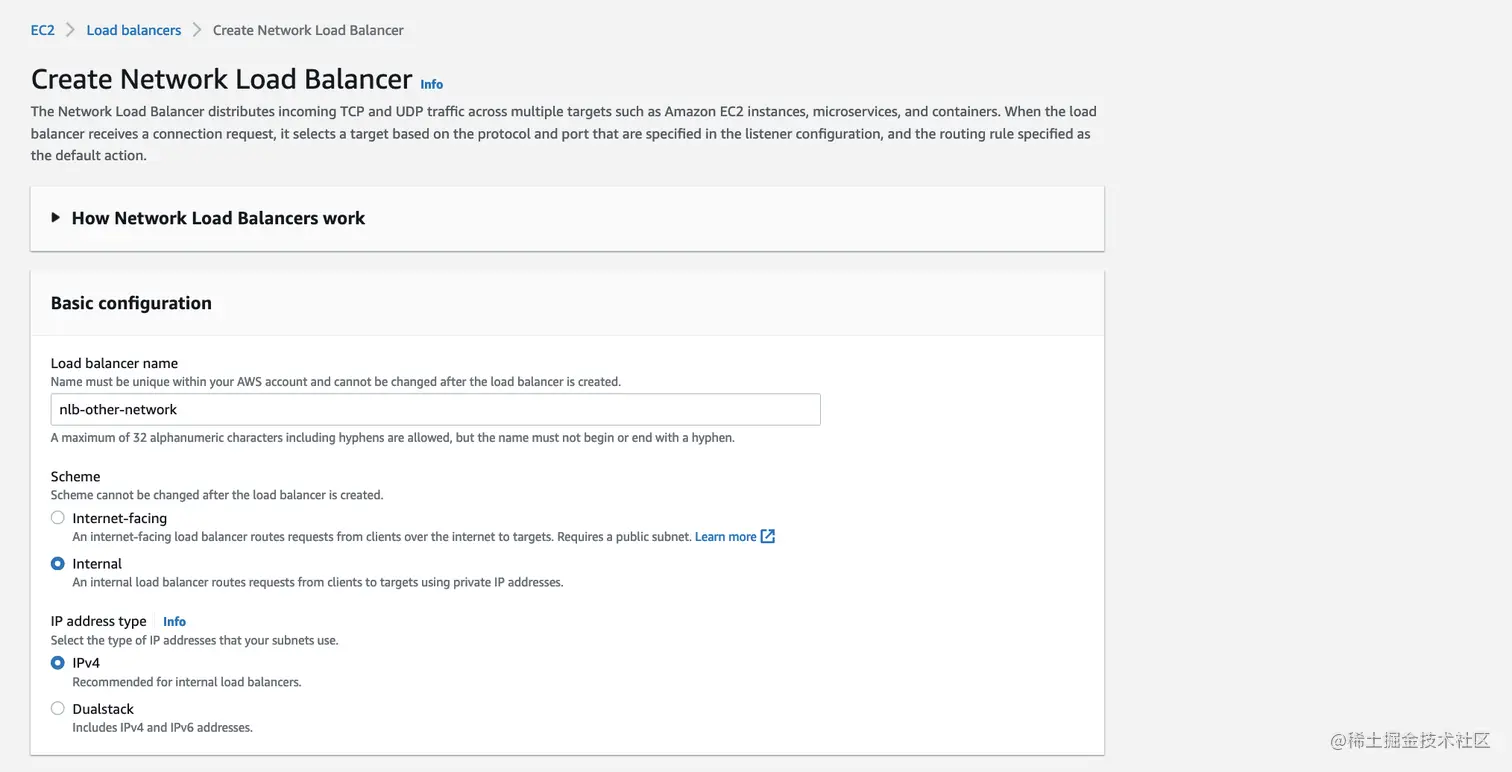Viewport: 1512px width, 772px height.
Task: Click the Internal scheme label text
Action: [97, 564]
